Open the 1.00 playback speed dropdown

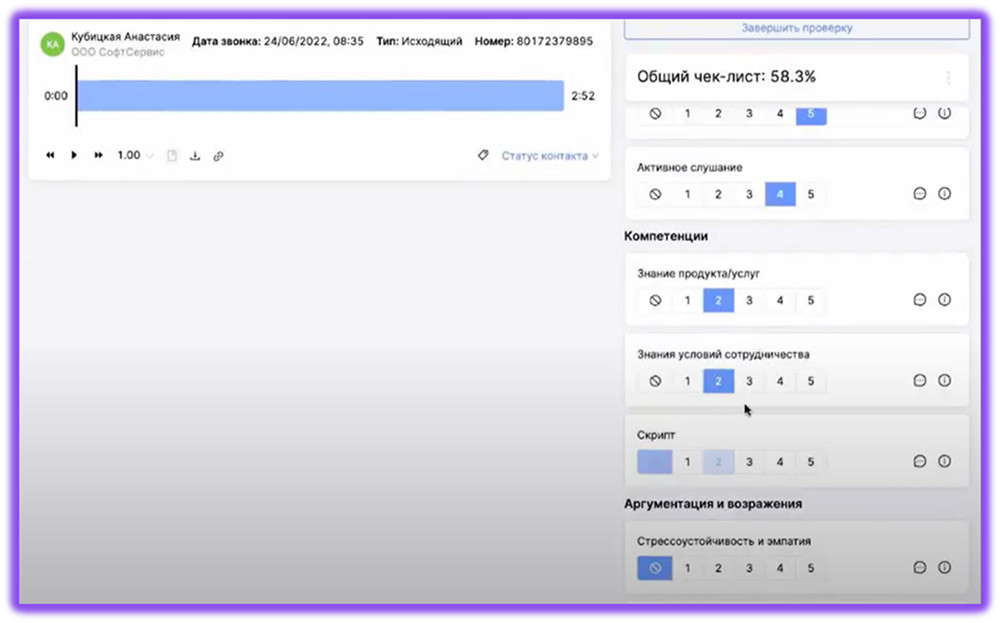pos(135,155)
